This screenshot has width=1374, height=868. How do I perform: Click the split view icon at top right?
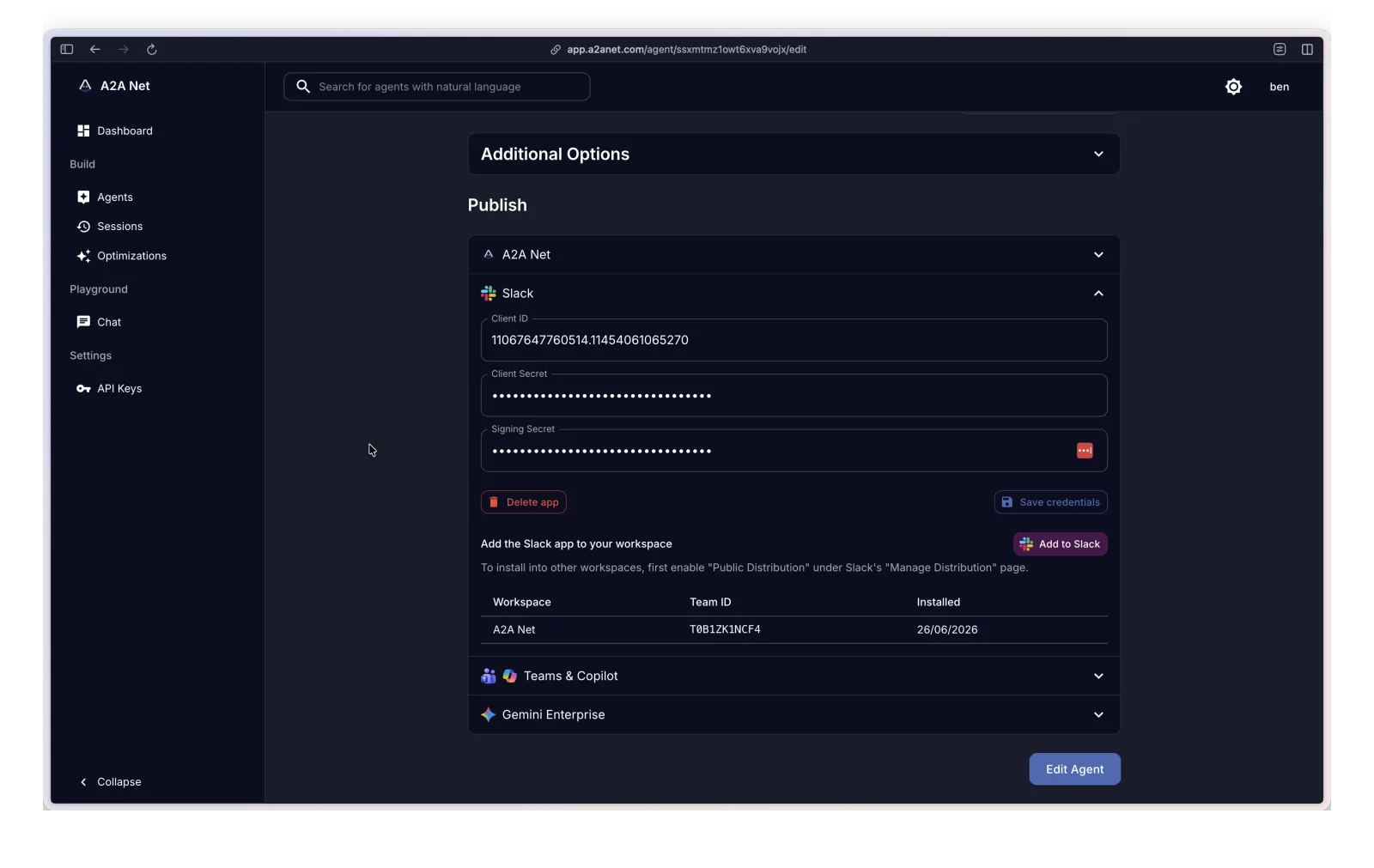(x=1307, y=50)
